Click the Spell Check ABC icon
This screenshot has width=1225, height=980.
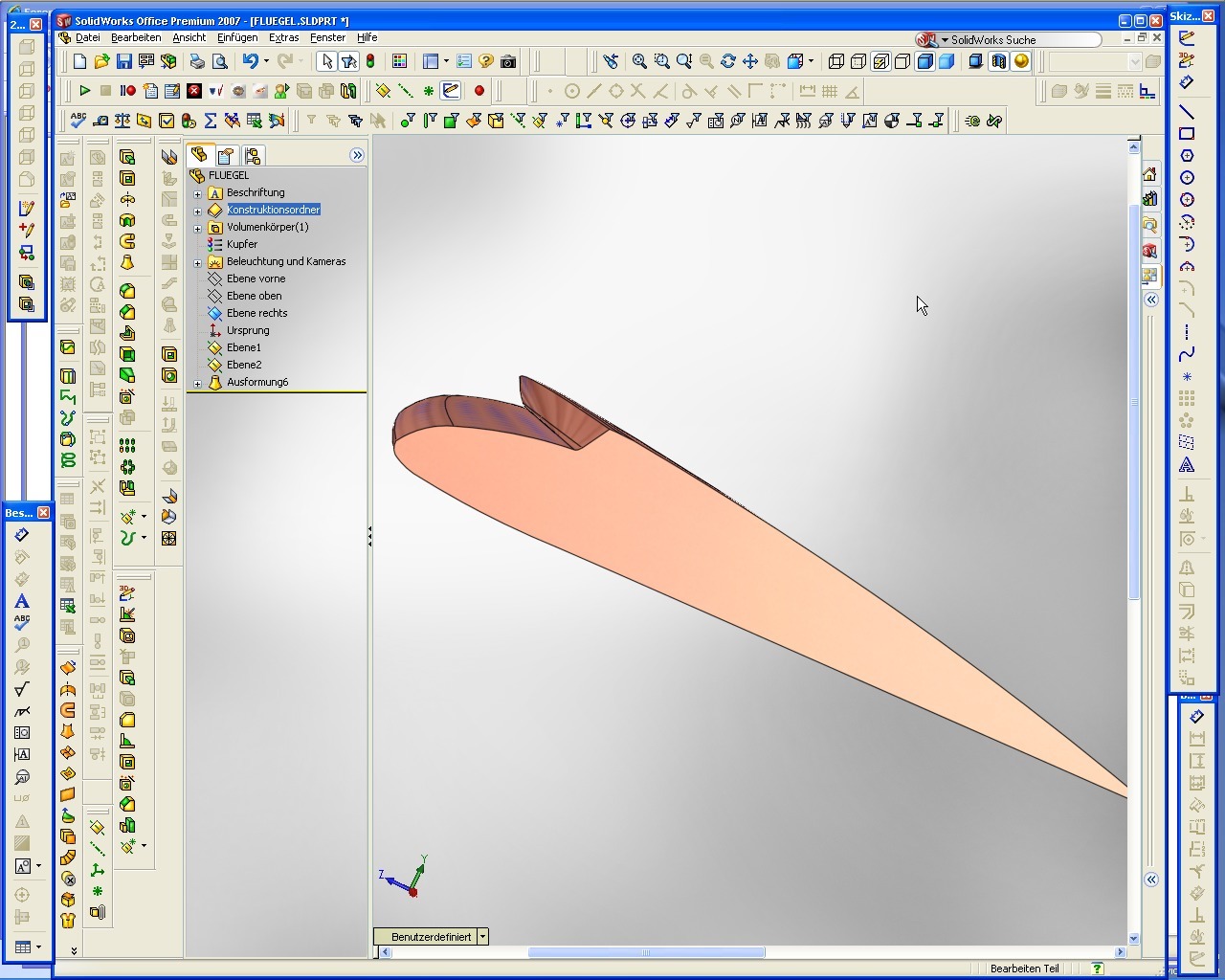point(78,121)
